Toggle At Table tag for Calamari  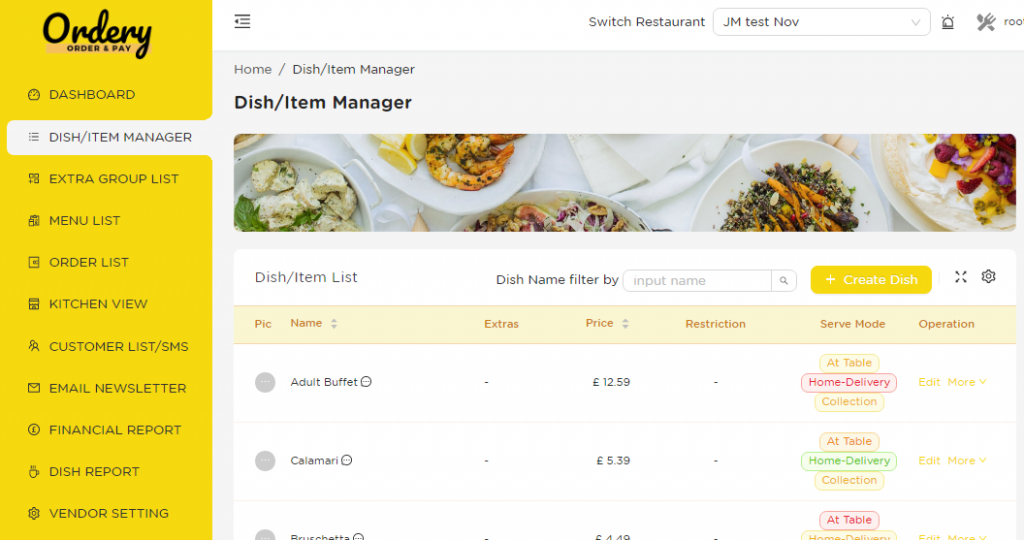849,441
